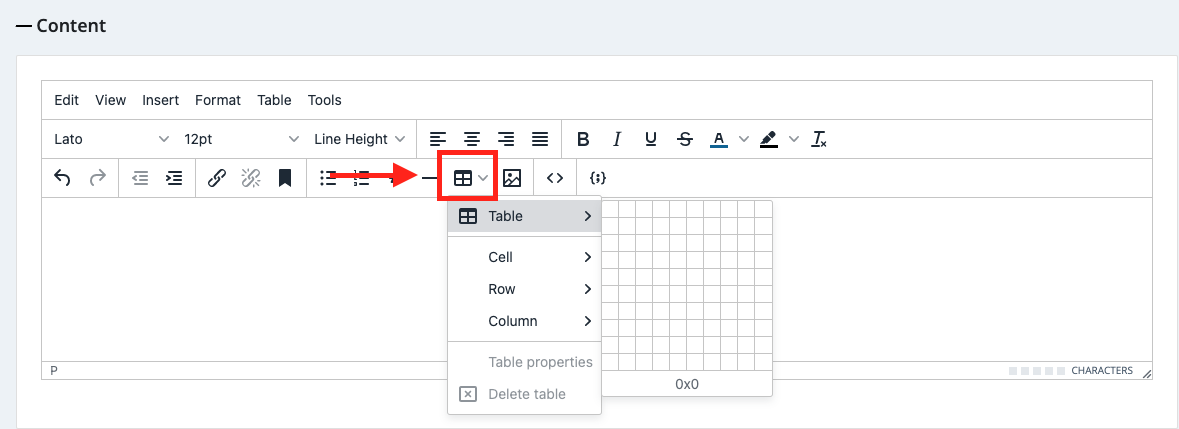
Task: Toggle italic text style
Action: [x=617, y=139]
